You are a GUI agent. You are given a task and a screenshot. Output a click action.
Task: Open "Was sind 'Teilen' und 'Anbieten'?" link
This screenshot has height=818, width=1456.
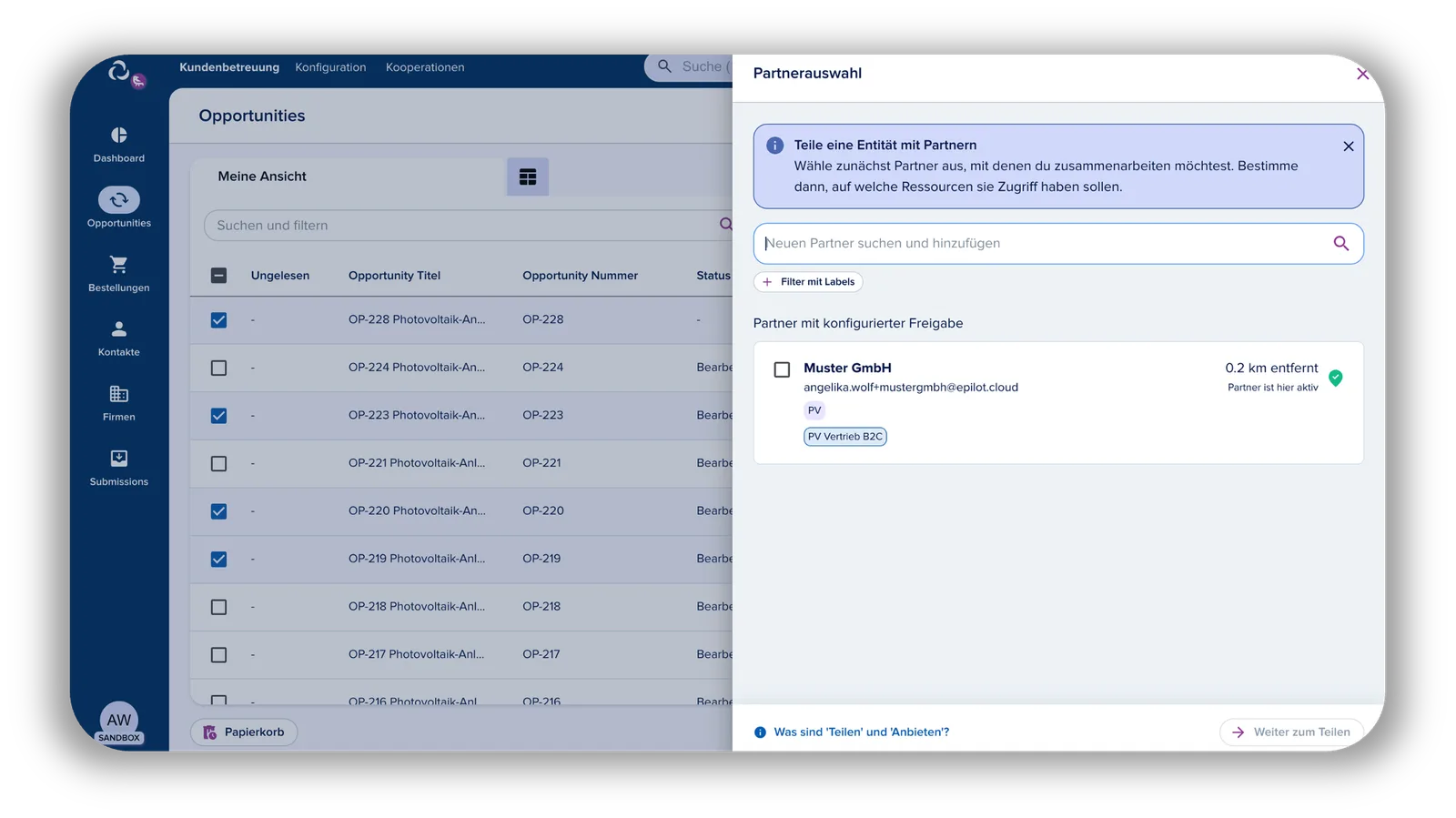pyautogui.click(x=861, y=732)
